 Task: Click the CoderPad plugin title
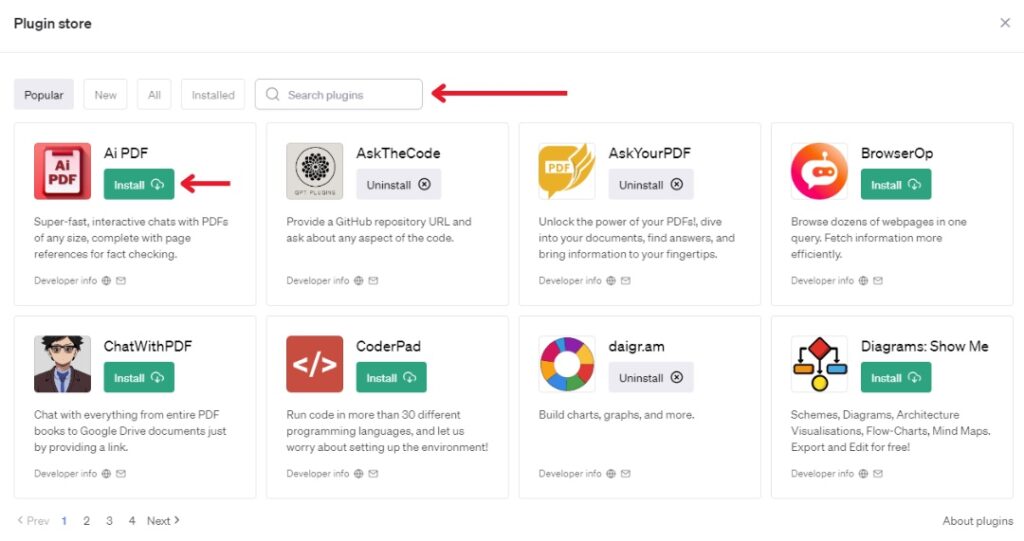[389, 346]
